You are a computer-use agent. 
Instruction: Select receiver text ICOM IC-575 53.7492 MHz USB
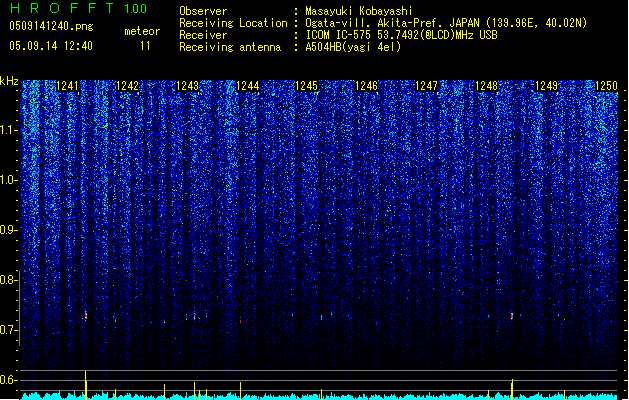401,35
